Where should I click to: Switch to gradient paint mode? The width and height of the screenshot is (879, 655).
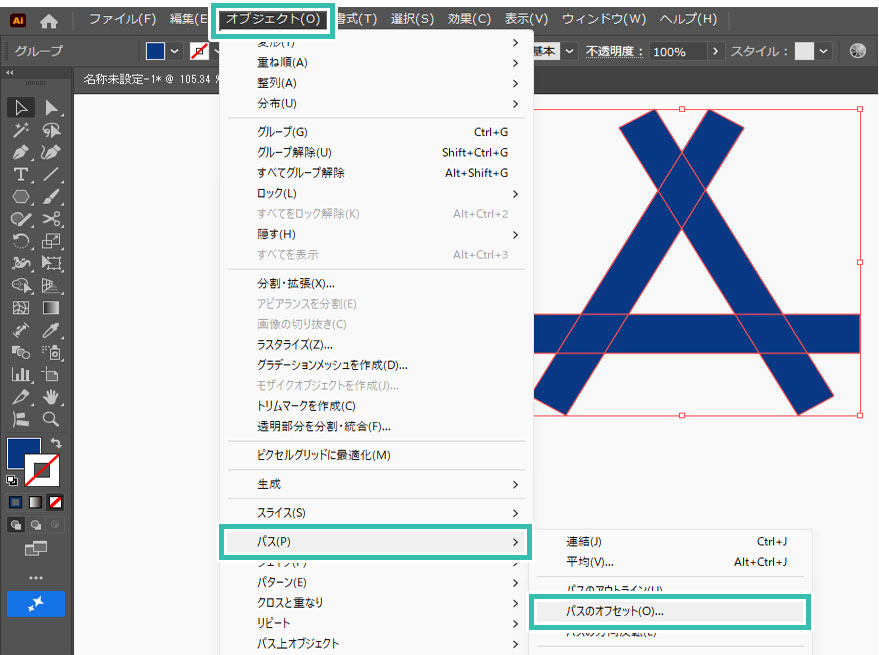[36, 502]
